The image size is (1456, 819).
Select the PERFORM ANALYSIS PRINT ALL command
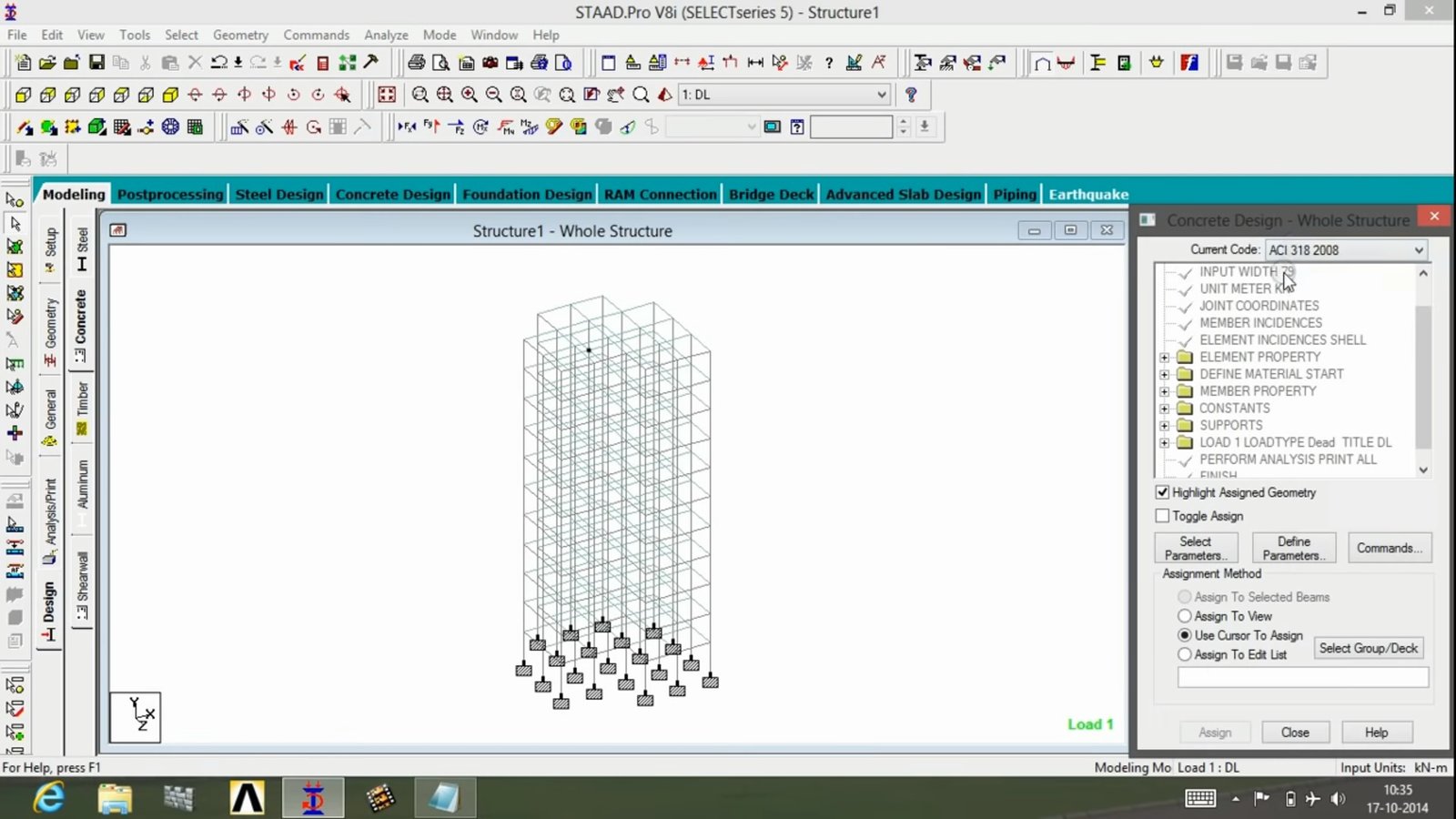point(1288,460)
